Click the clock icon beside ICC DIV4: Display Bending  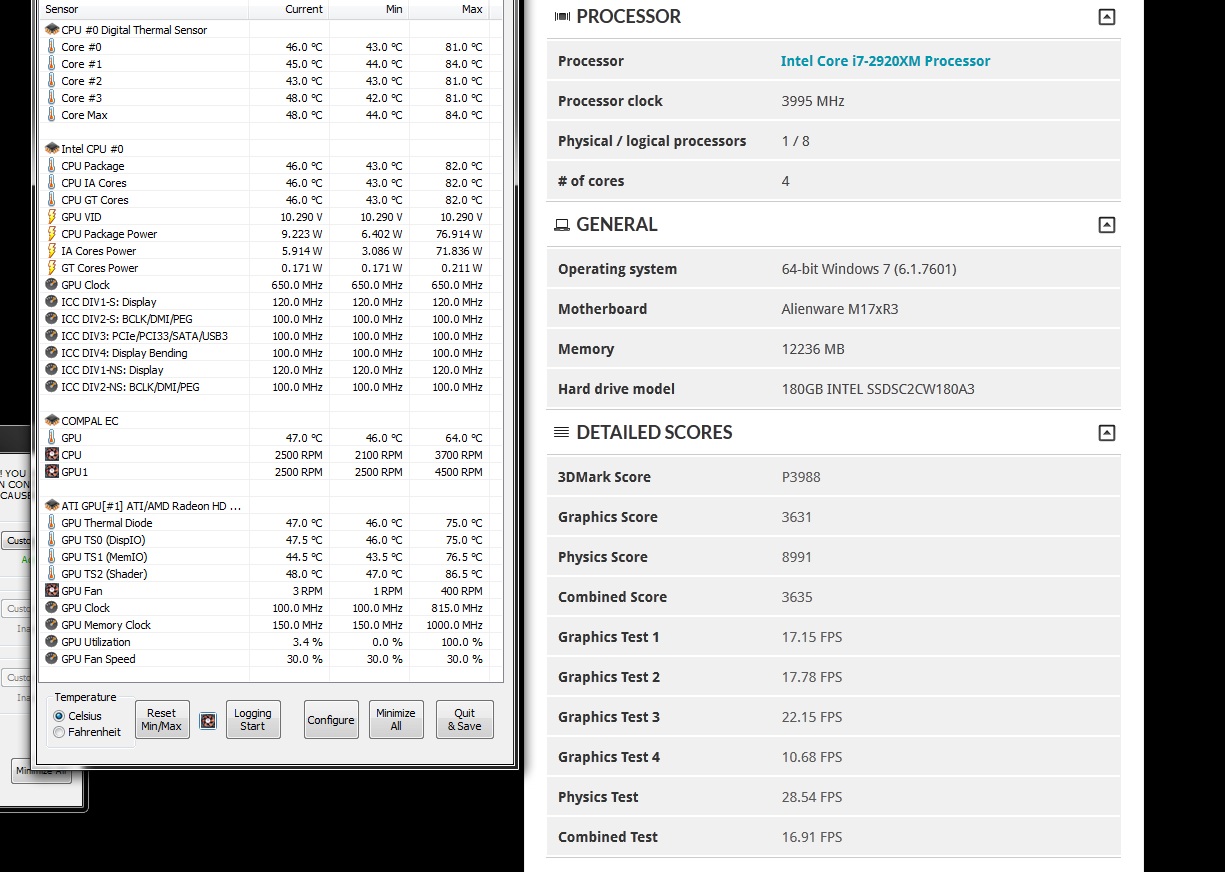[x=52, y=353]
